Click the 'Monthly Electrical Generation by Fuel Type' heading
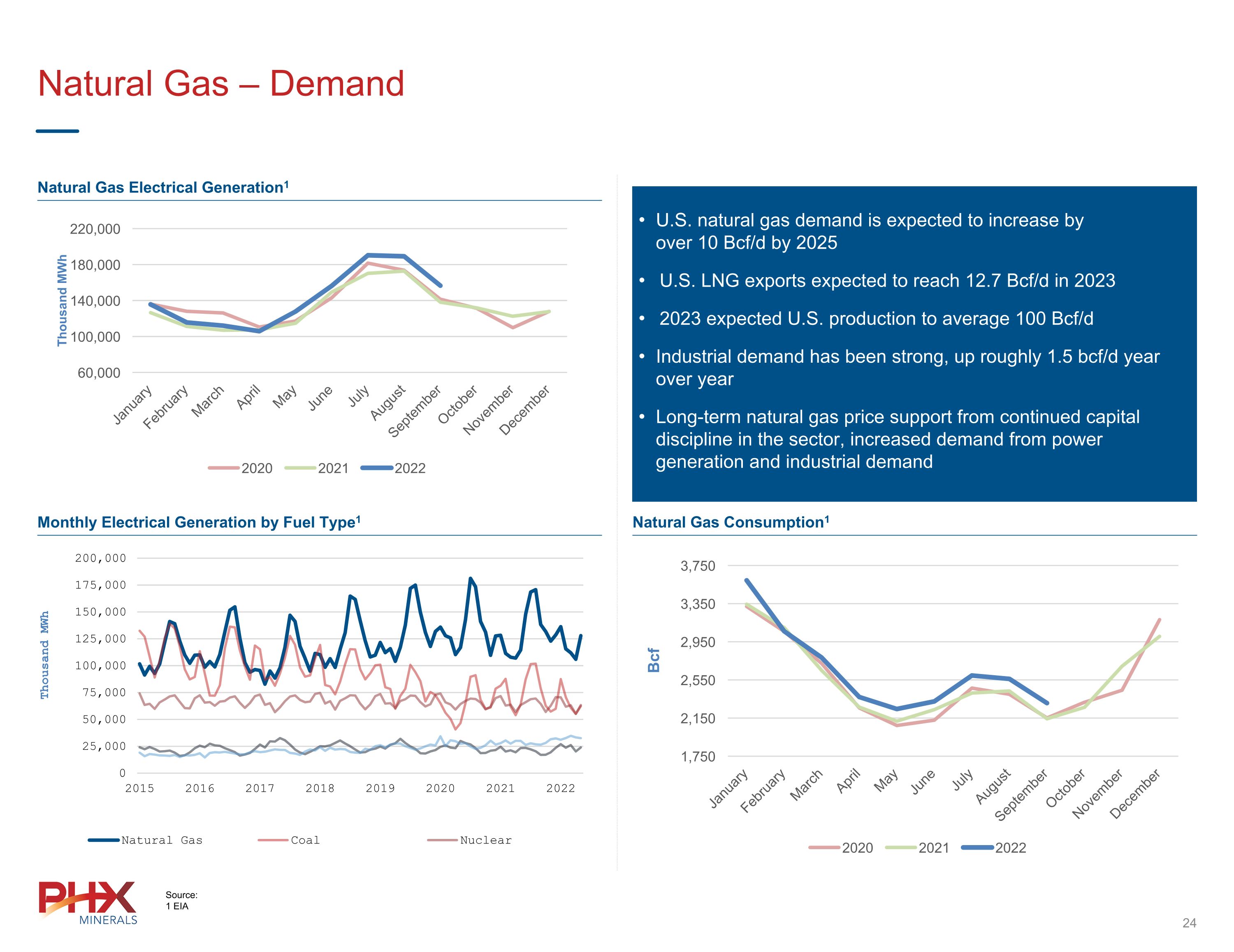 click(x=199, y=522)
